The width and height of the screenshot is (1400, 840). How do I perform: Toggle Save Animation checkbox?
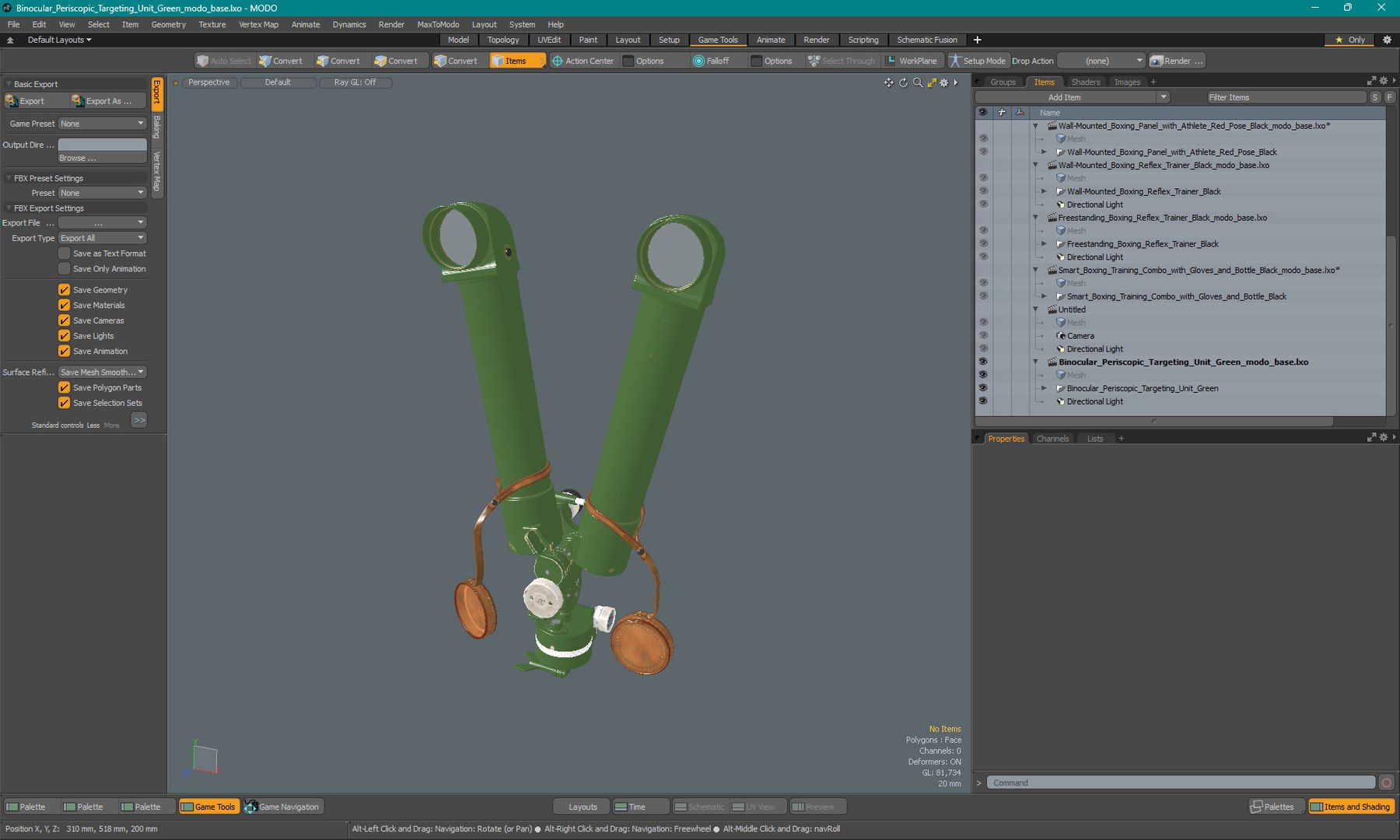click(65, 351)
